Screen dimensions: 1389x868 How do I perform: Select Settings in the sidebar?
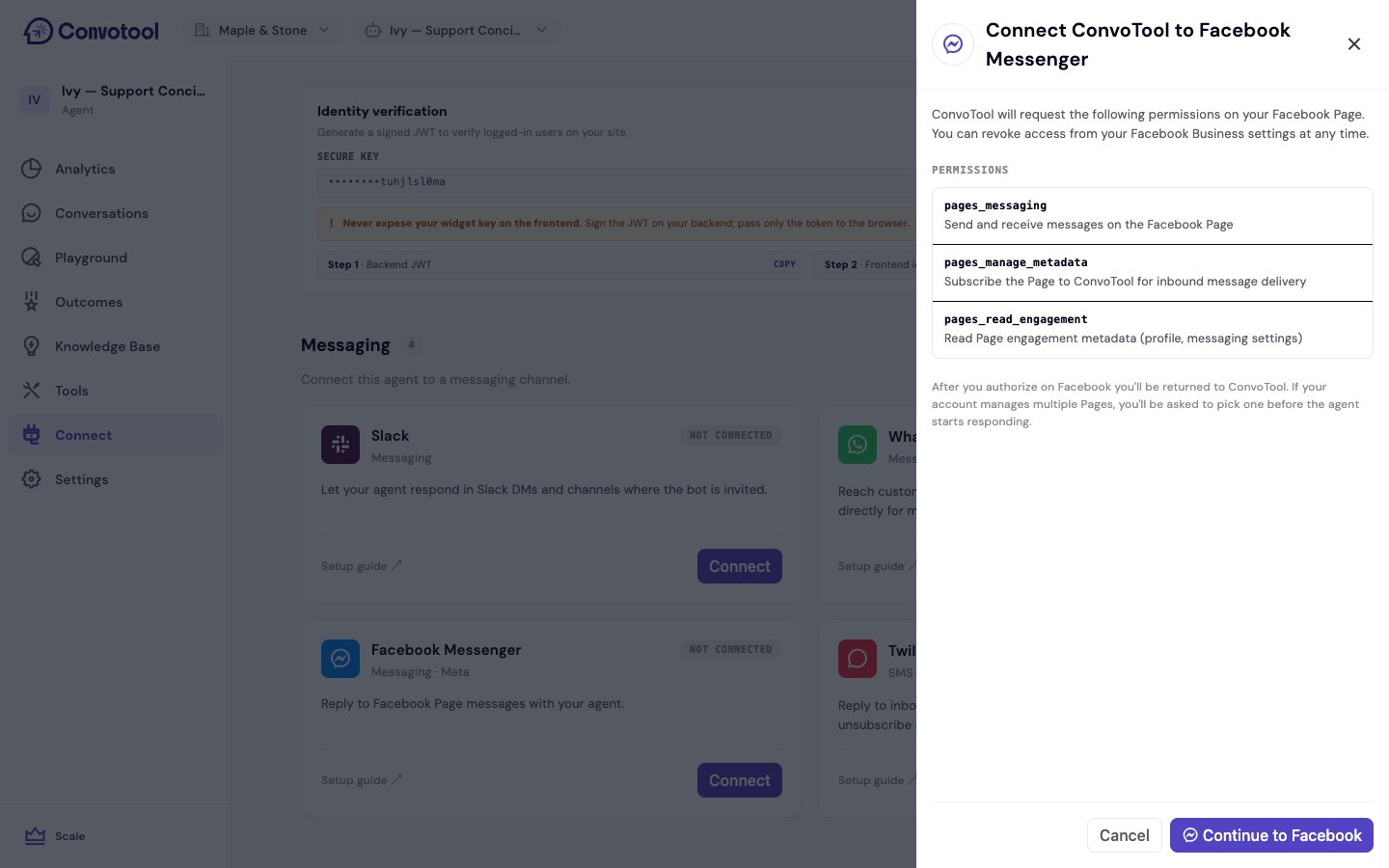pyautogui.click(x=115, y=479)
